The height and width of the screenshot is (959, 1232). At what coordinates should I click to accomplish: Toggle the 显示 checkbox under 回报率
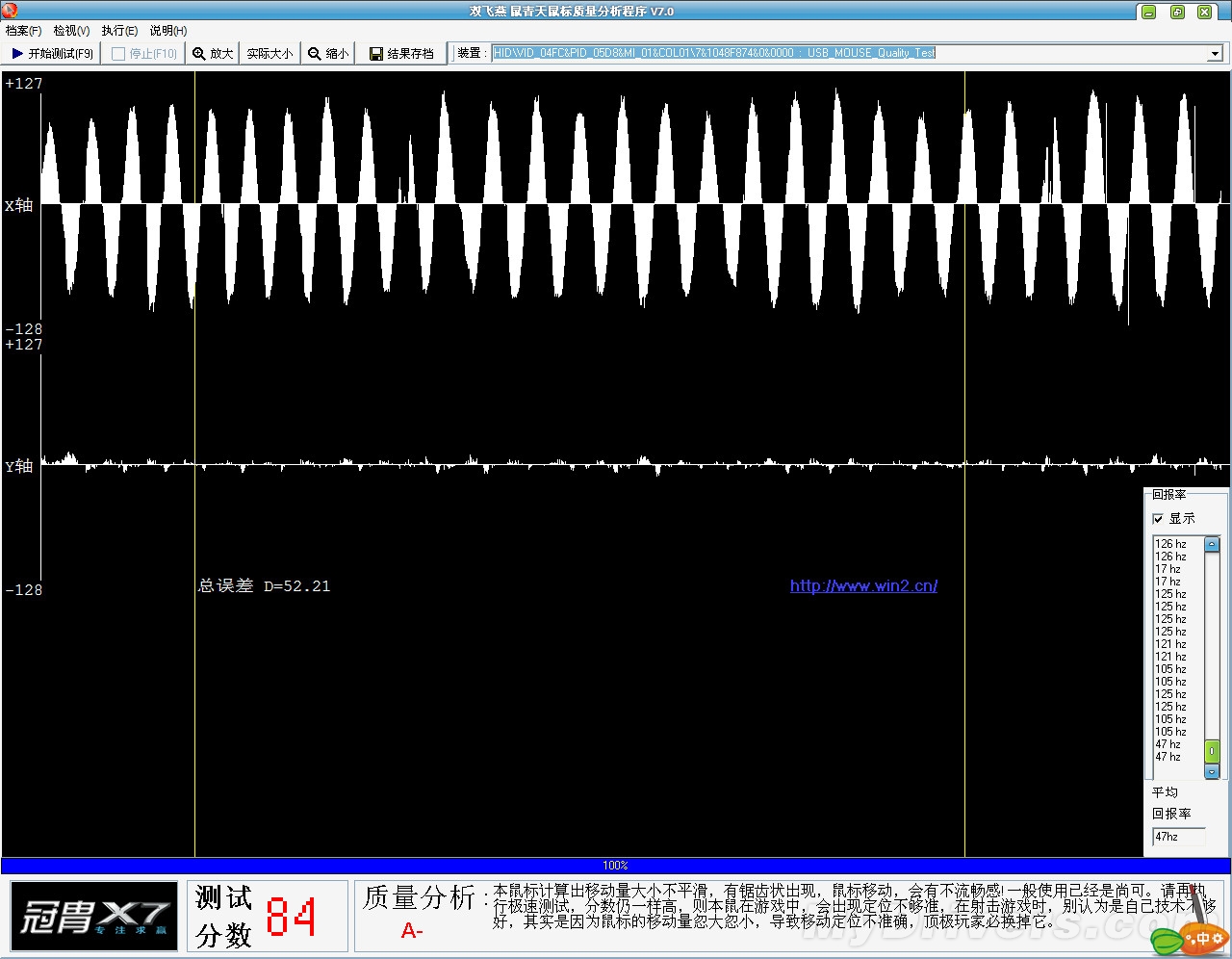coord(1159,519)
